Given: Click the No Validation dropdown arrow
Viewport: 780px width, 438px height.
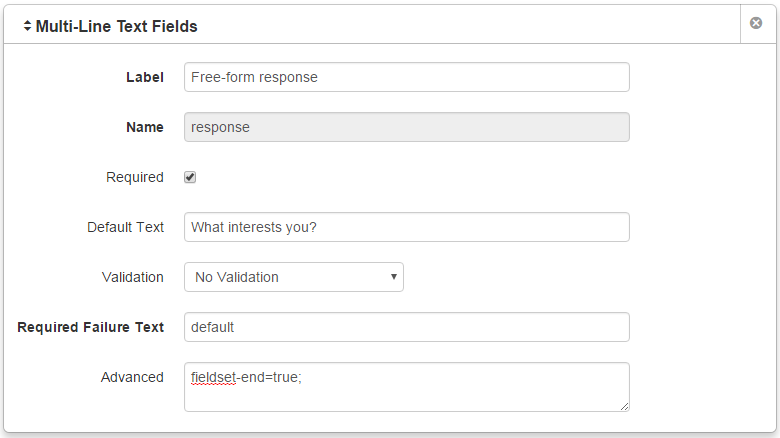Looking at the screenshot, I should [393, 277].
